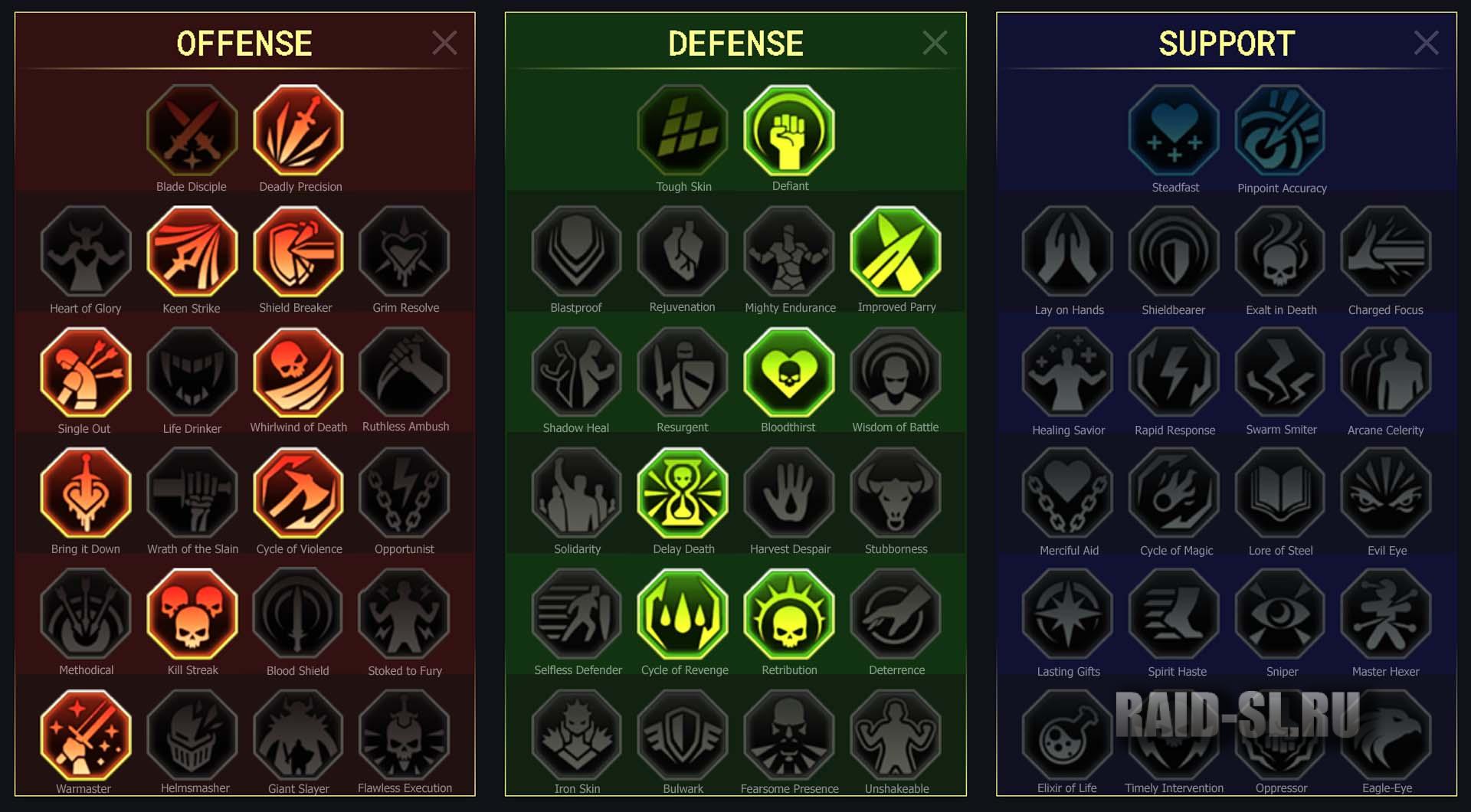Click the Improved Parry mastery

[x=896, y=251]
